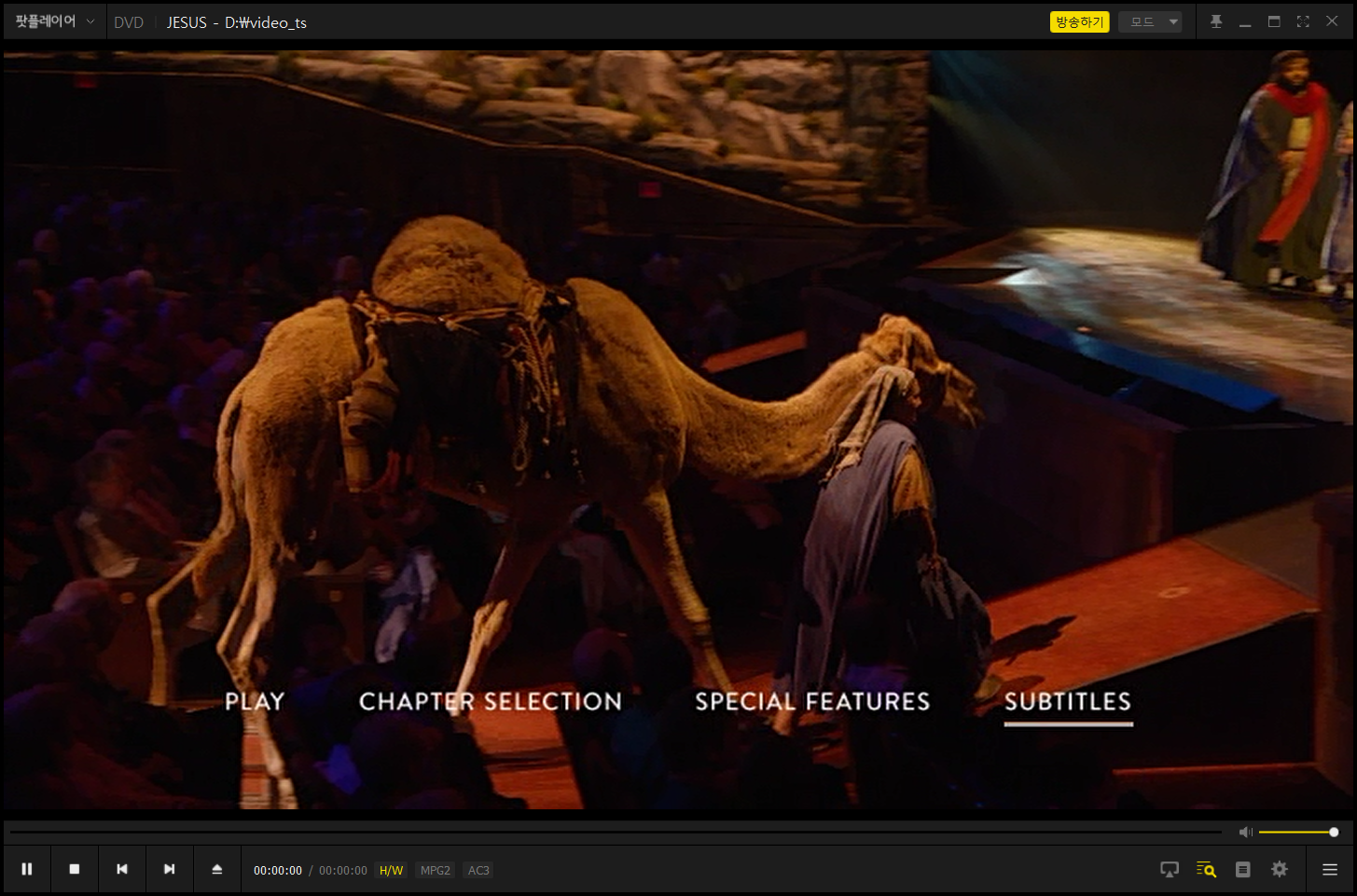Image resolution: width=1357 pixels, height=896 pixels.
Task: Click the eject/open file icon
Action: pyautogui.click(x=217, y=869)
